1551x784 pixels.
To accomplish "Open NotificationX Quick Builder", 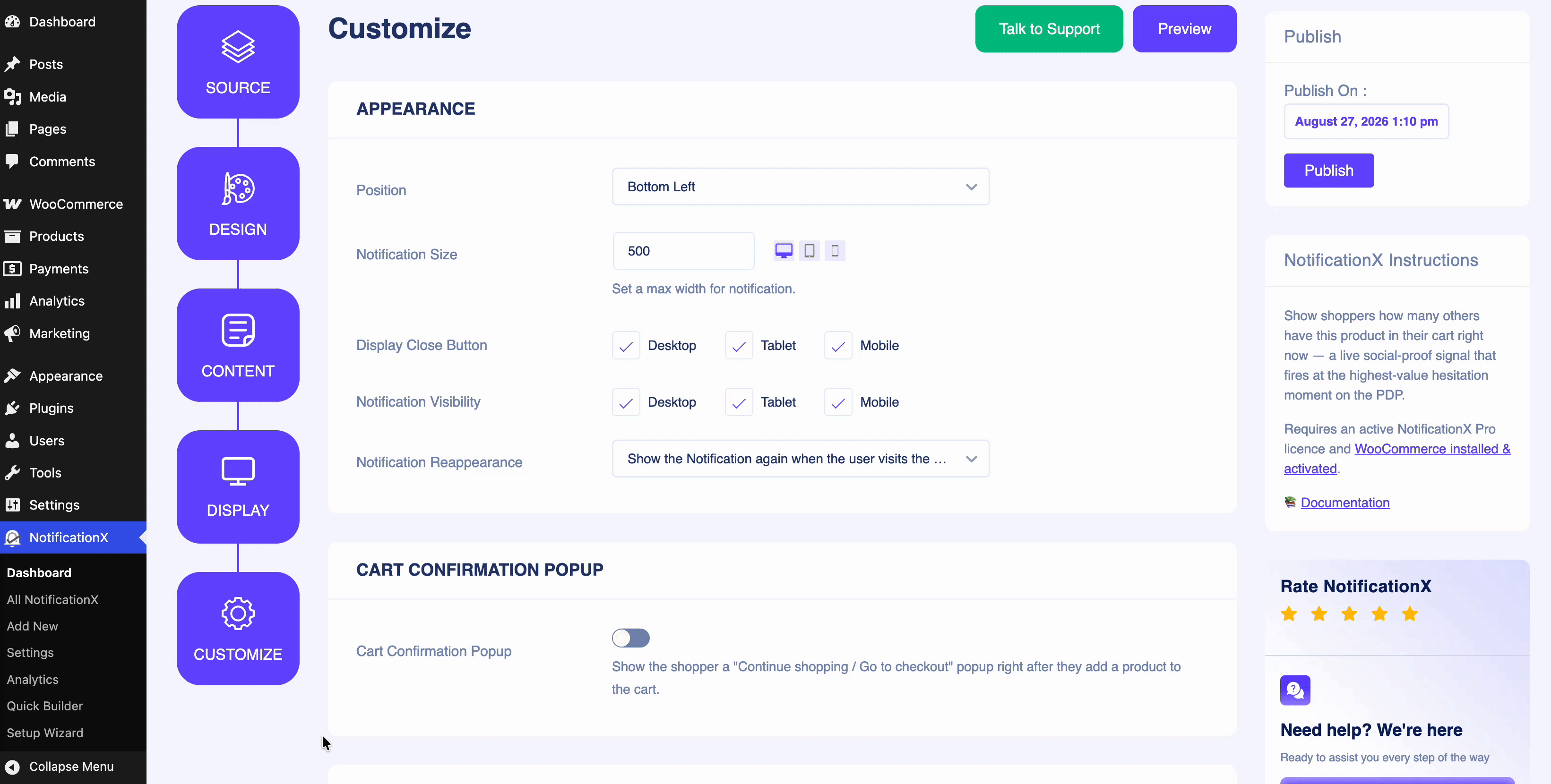I will [45, 706].
